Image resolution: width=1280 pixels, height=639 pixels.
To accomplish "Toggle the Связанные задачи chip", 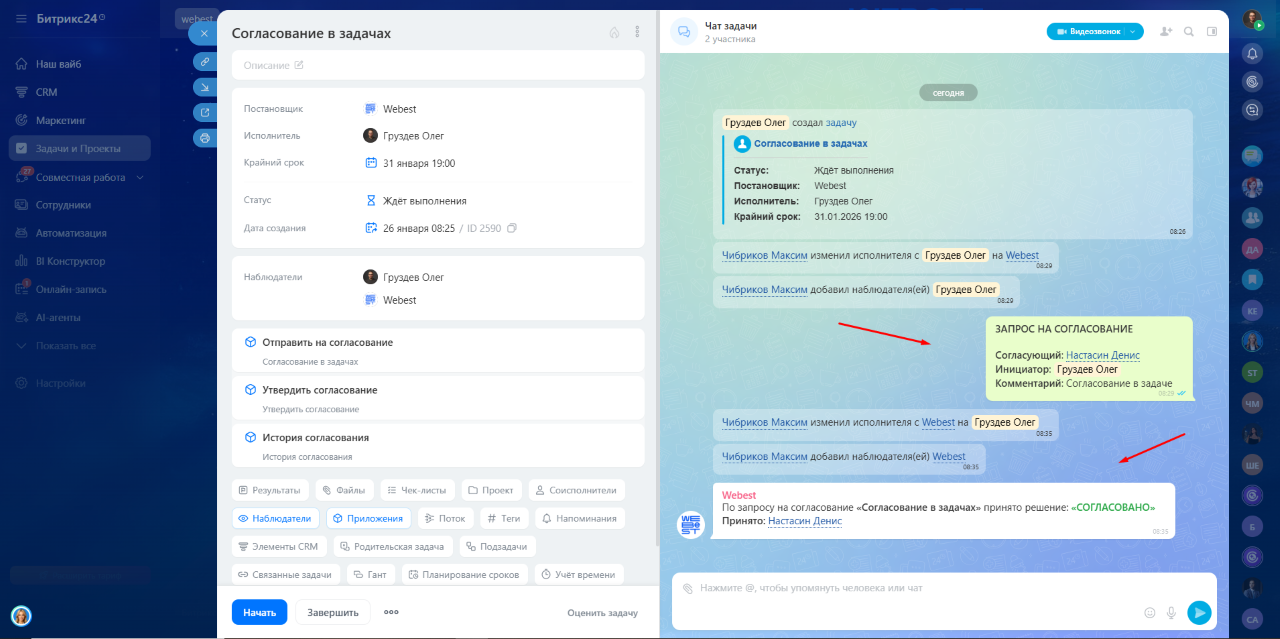I will pyautogui.click(x=285, y=574).
